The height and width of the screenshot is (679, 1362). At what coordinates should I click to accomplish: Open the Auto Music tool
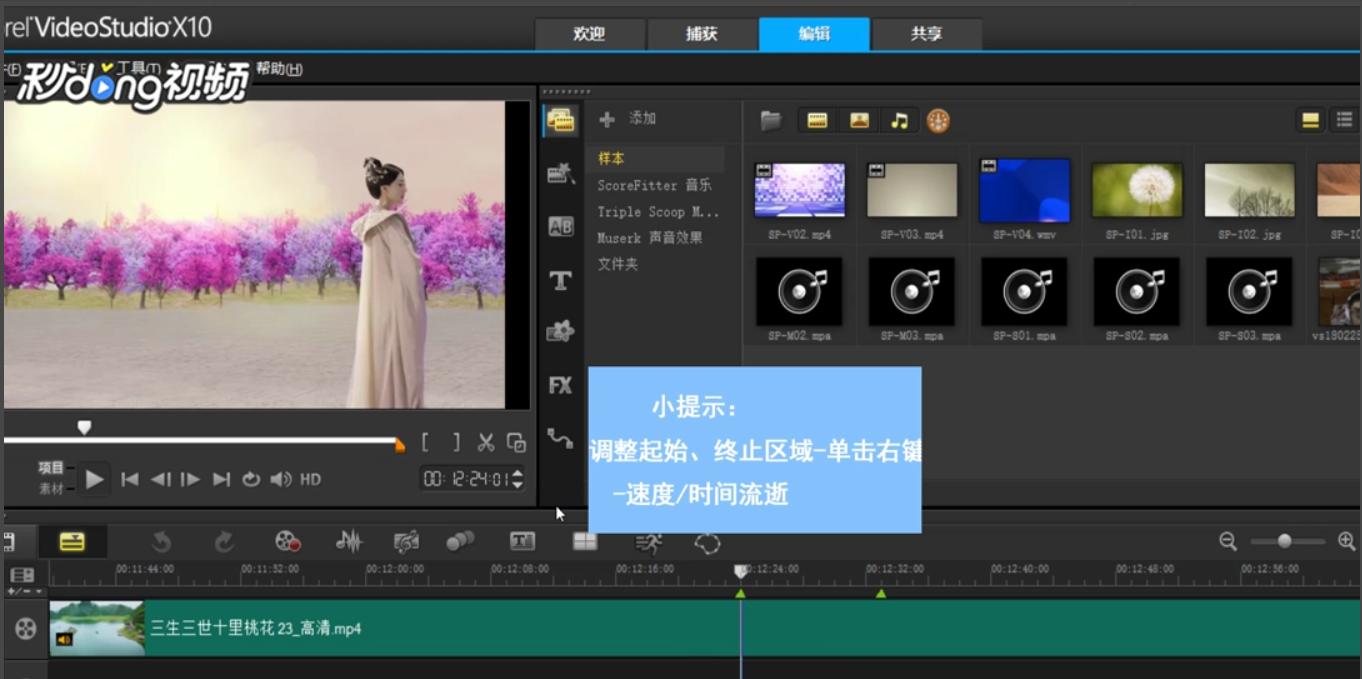pos(406,542)
